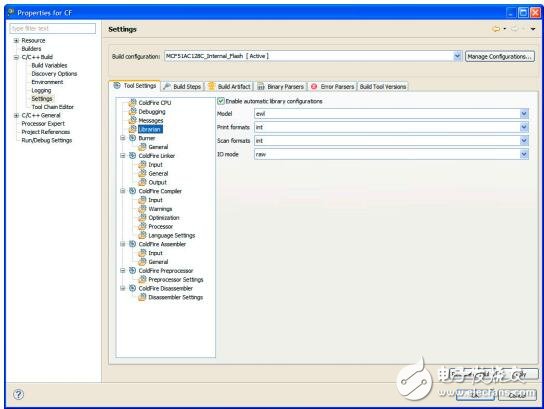Open the Build configuration dropdown
The image size is (544, 409).
pos(458,56)
